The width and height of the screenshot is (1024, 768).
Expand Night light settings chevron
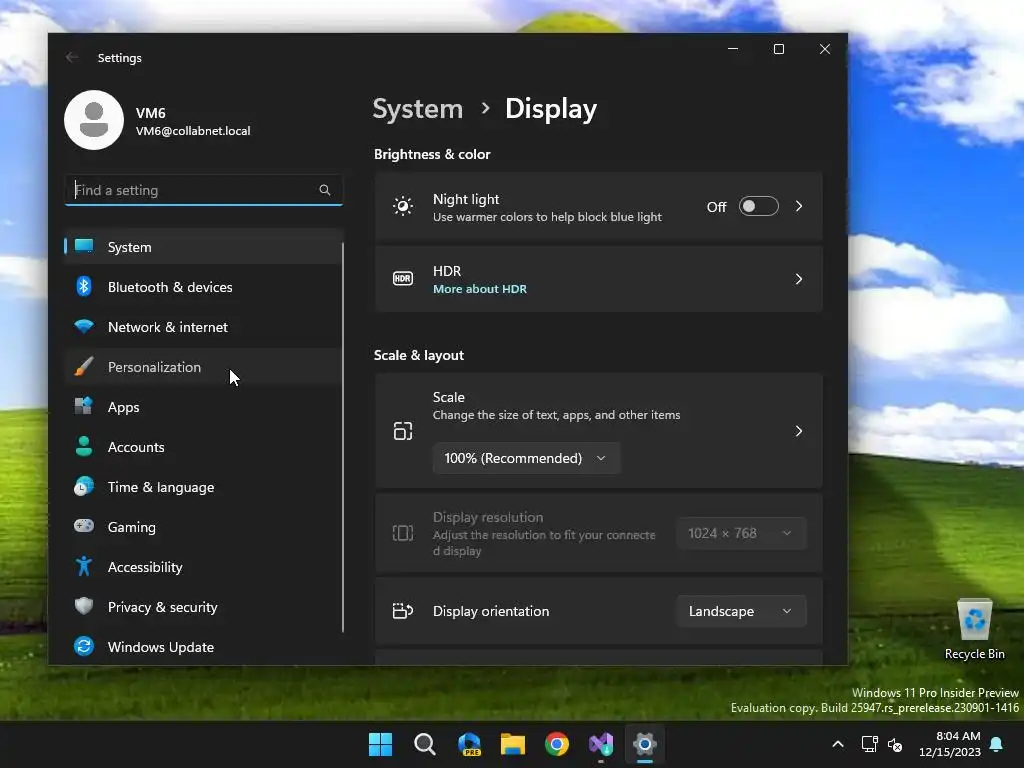799,206
